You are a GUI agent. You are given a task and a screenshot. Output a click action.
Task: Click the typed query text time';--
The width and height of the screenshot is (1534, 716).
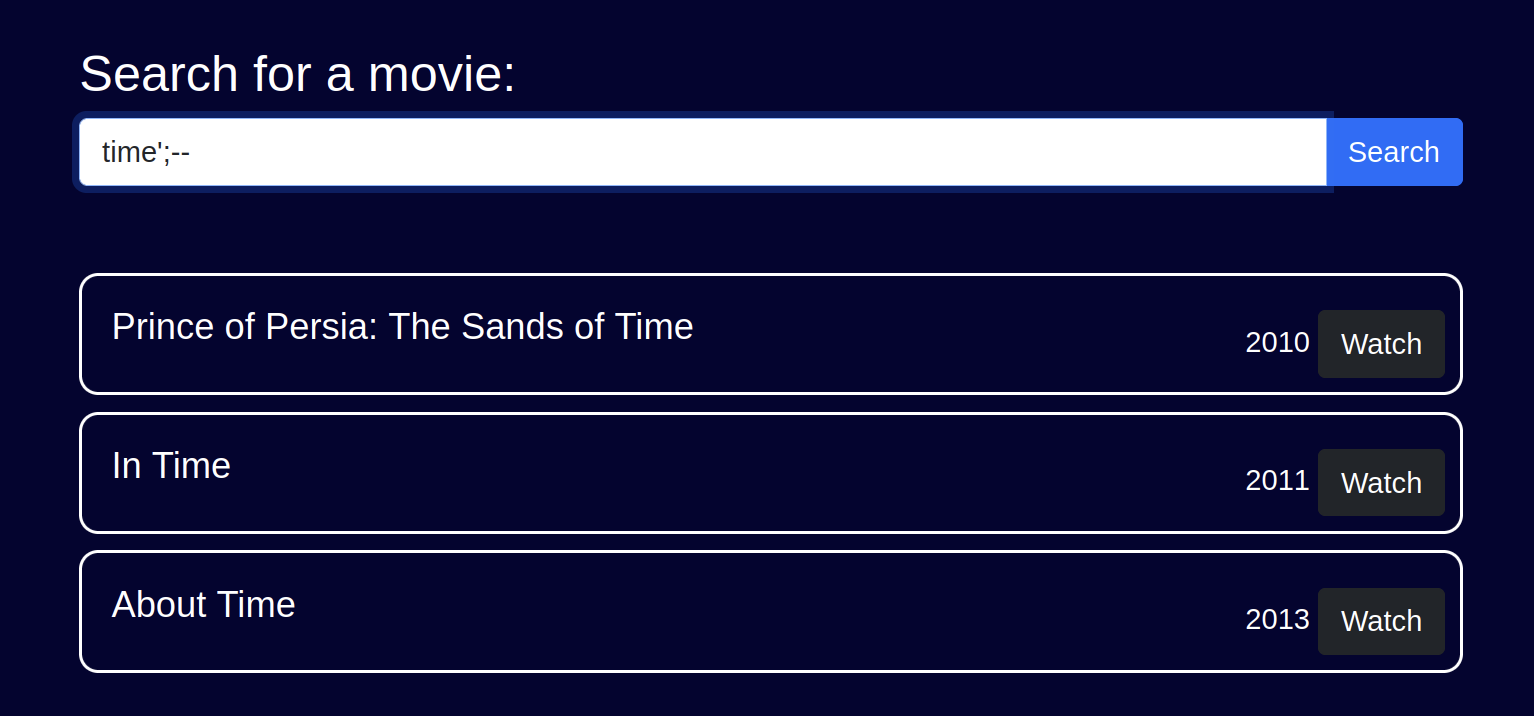tap(146, 152)
